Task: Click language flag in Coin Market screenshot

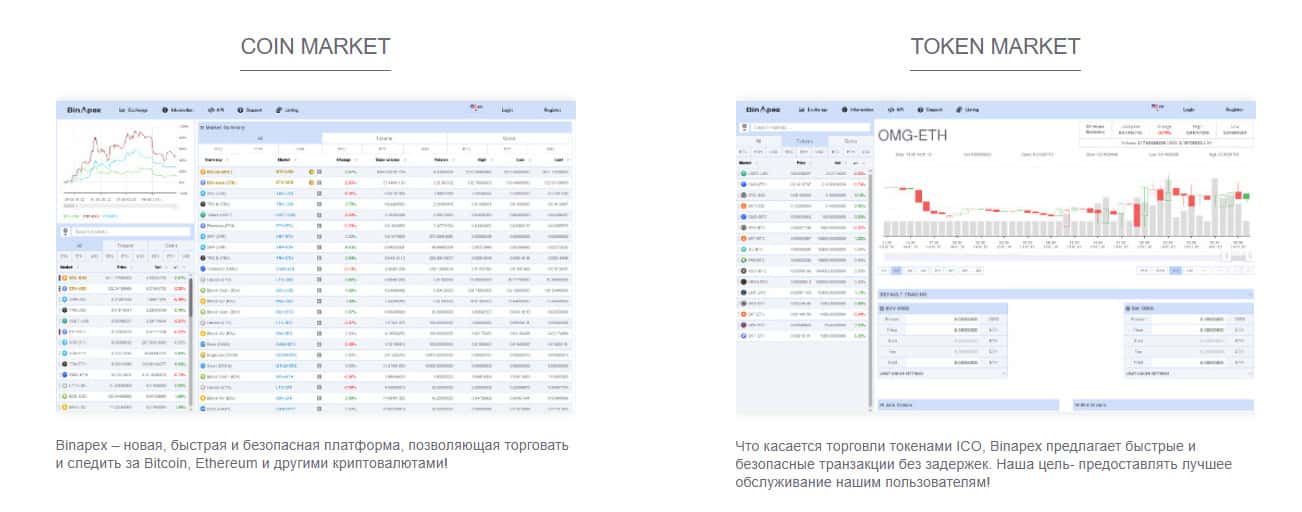Action: click(478, 107)
